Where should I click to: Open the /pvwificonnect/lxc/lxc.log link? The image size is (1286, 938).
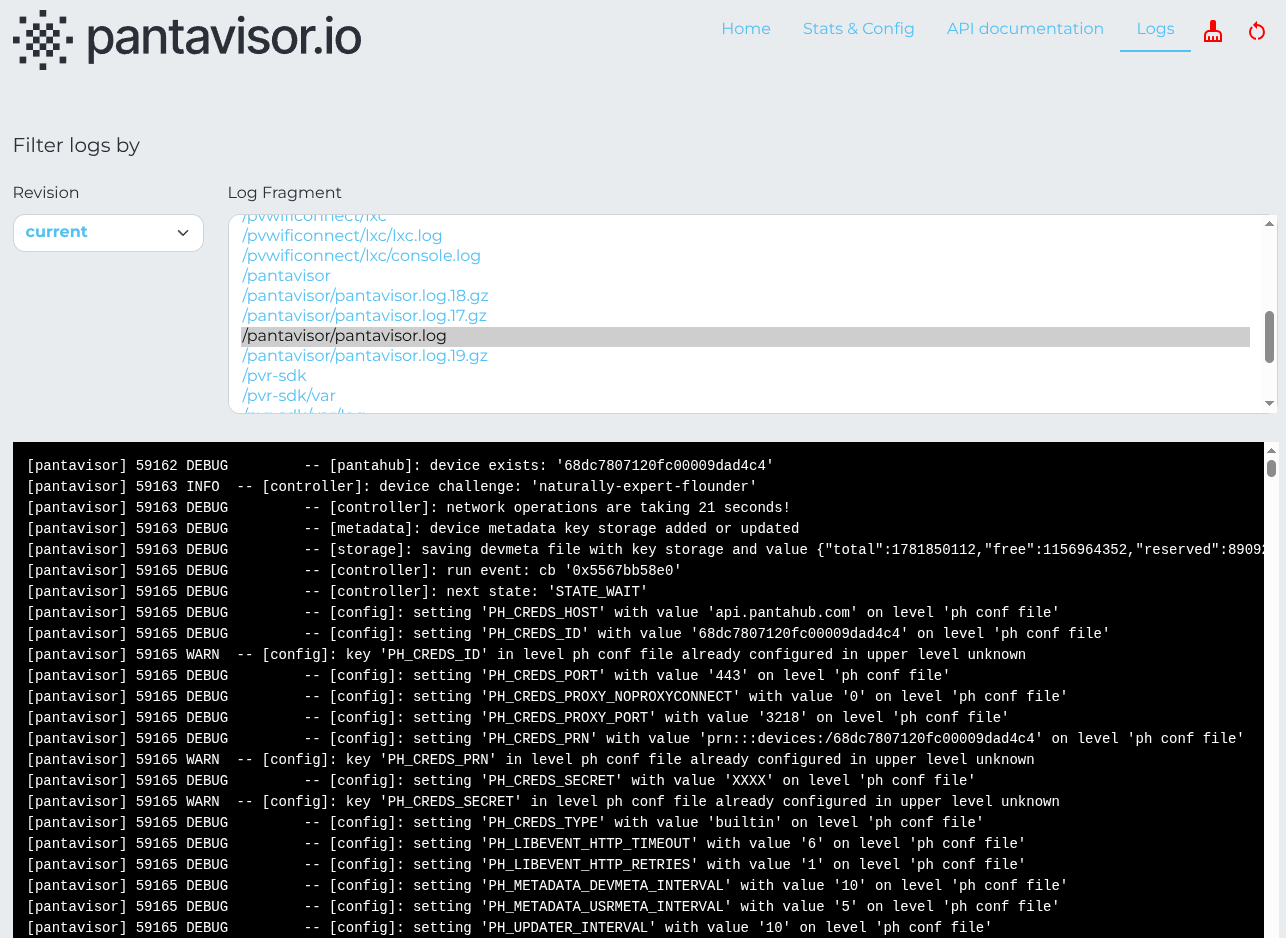point(342,235)
